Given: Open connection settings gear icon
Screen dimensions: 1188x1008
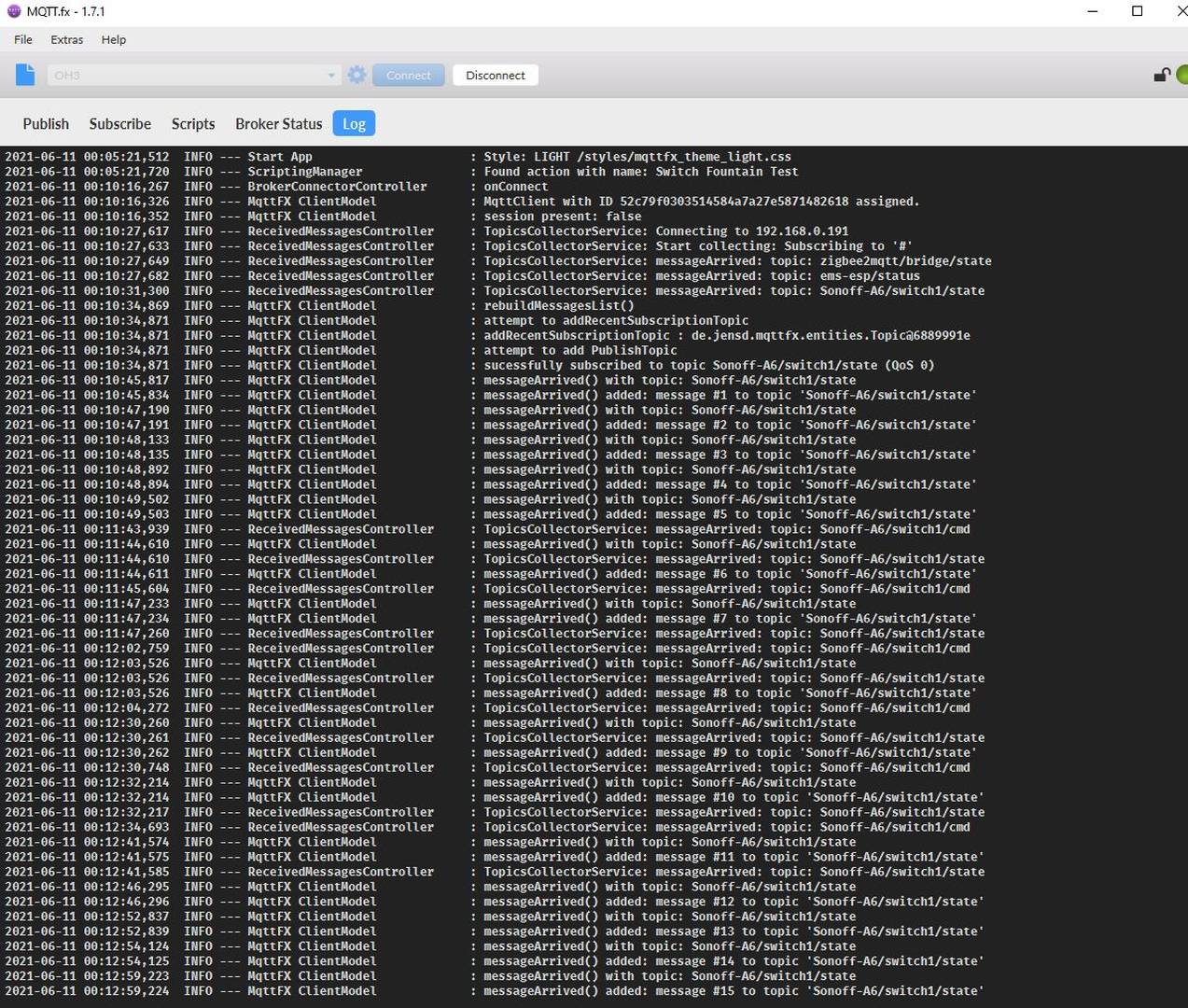Looking at the screenshot, I should click(x=356, y=75).
